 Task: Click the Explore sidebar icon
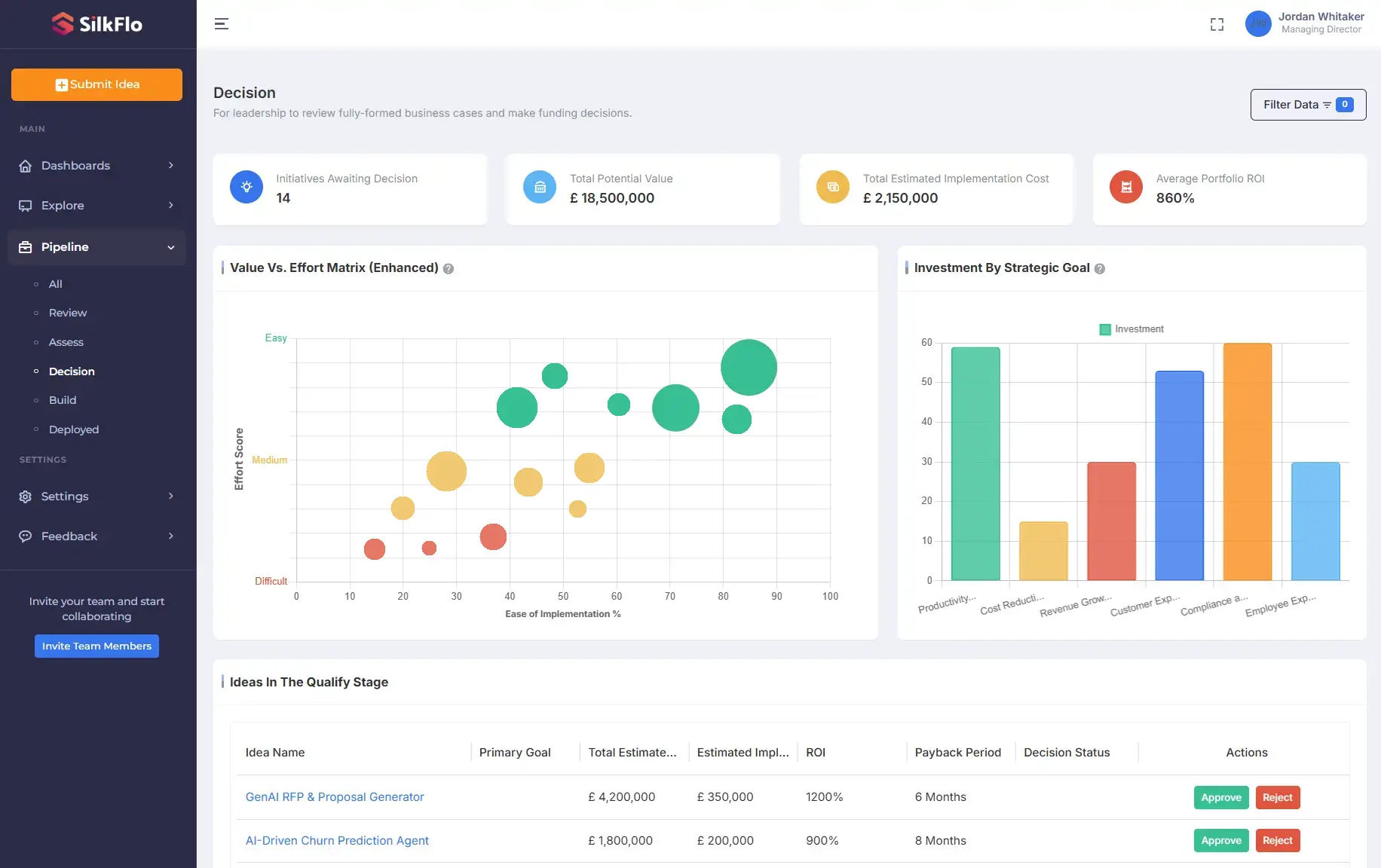(x=26, y=206)
